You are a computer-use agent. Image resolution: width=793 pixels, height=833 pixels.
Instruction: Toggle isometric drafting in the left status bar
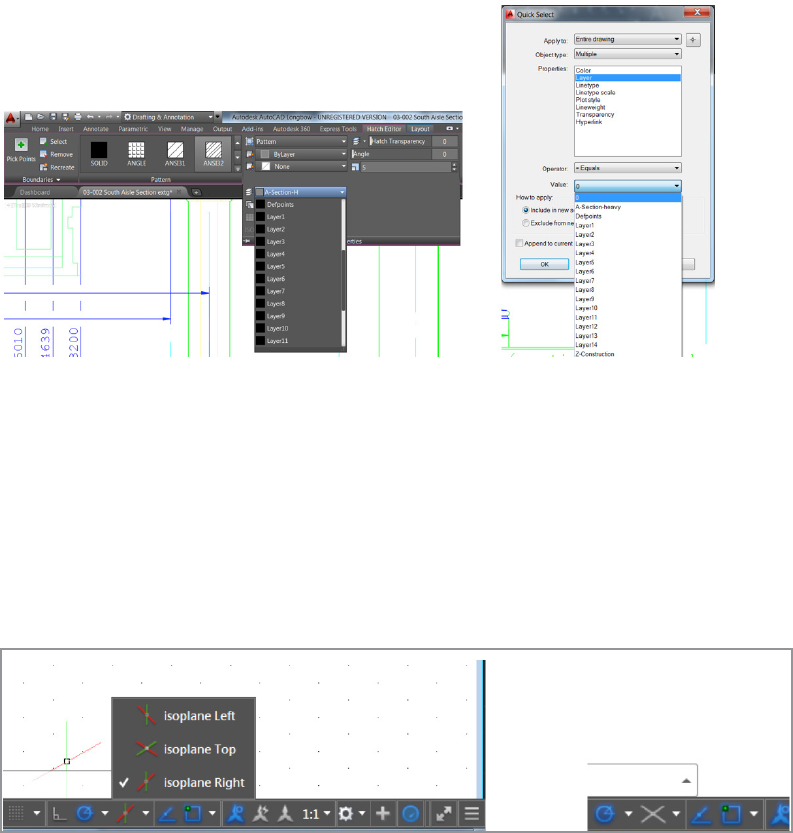coord(125,813)
